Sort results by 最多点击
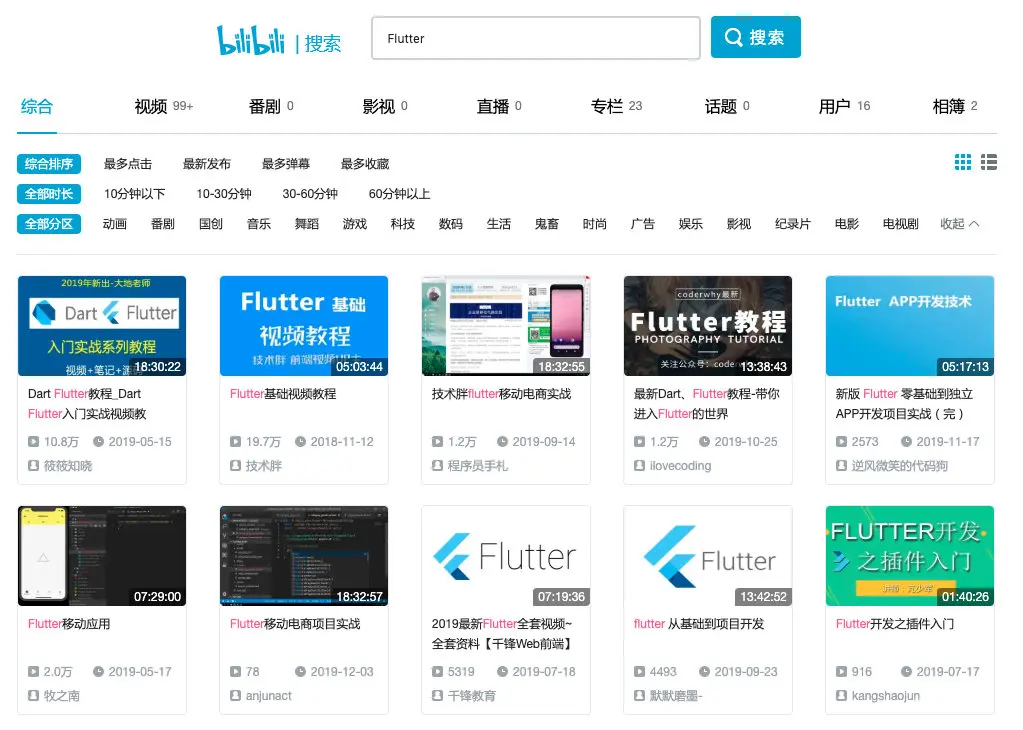This screenshot has width=1023, height=730. tap(128, 164)
